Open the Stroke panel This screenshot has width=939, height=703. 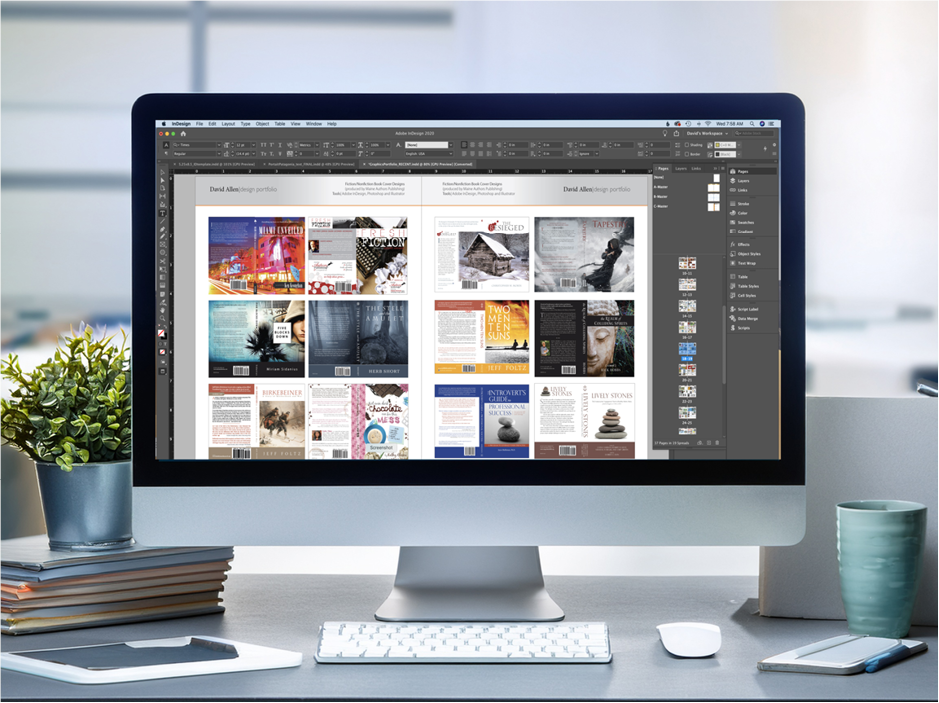pos(753,204)
